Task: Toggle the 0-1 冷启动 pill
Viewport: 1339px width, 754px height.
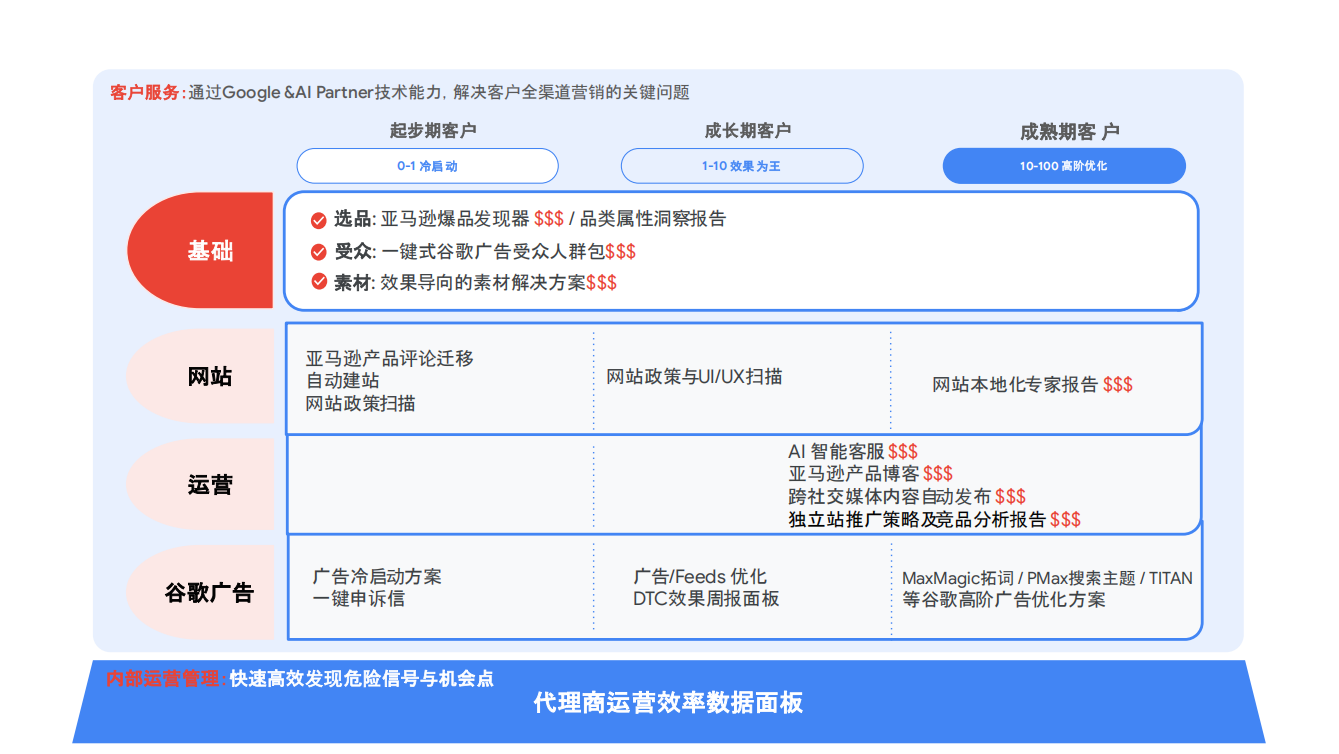Action: [427, 165]
